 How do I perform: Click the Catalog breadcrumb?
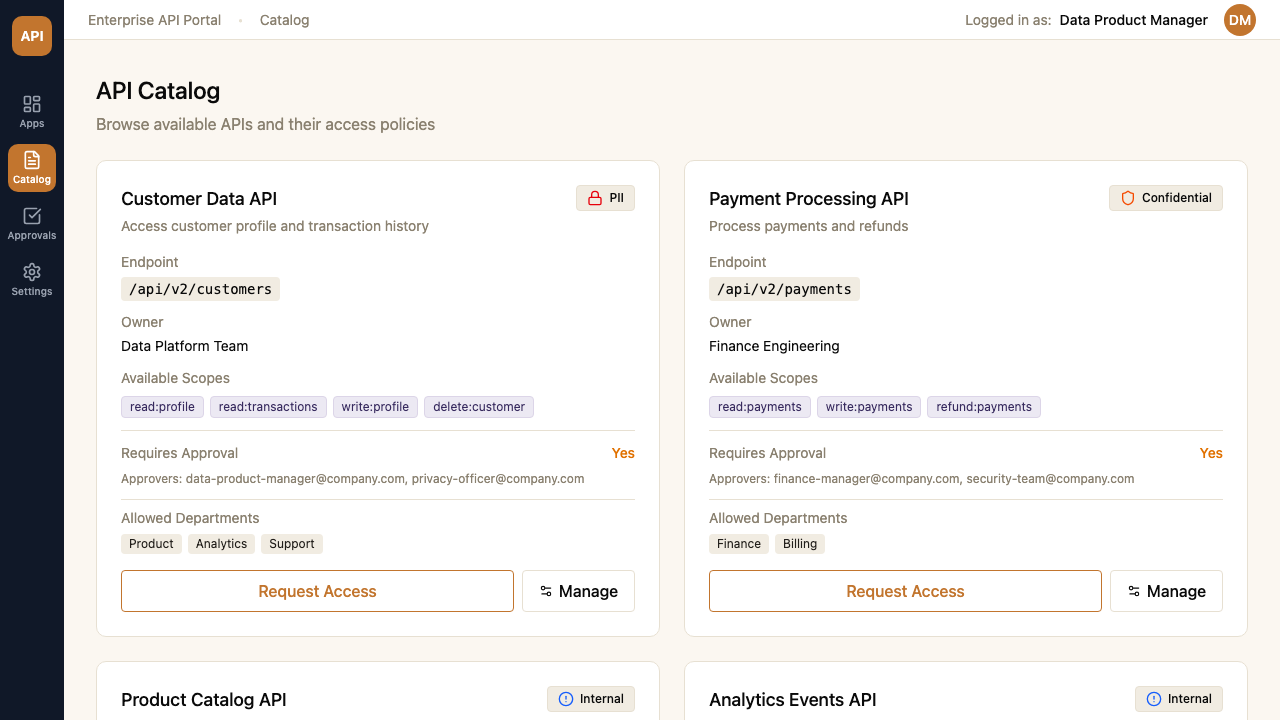click(x=284, y=20)
